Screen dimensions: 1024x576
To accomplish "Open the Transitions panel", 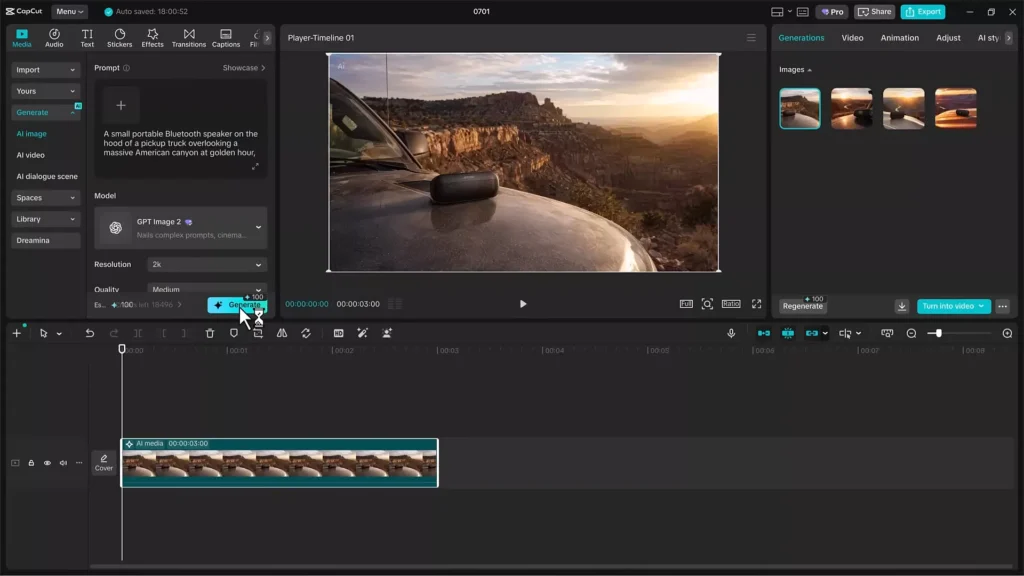I will (x=189, y=38).
